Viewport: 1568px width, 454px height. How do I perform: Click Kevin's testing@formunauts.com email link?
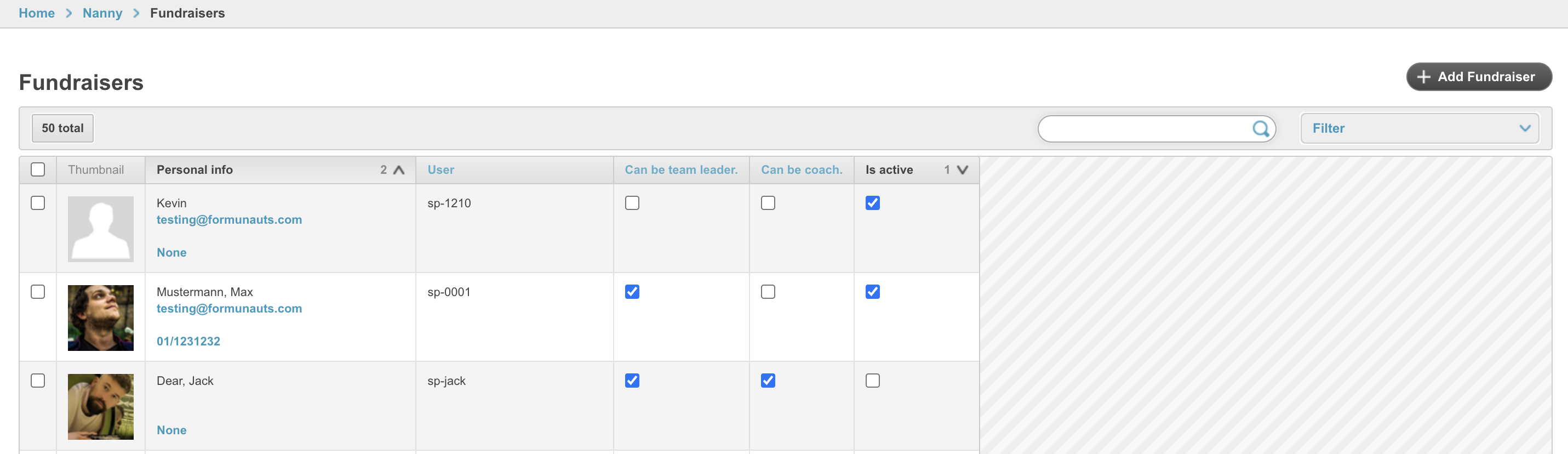click(x=230, y=220)
